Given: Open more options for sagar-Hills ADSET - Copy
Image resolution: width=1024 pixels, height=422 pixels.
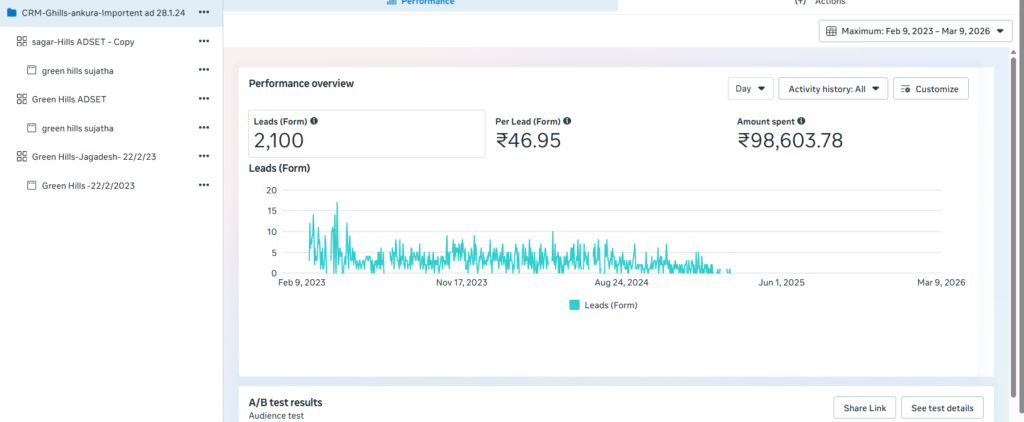Looking at the screenshot, I should (x=204, y=41).
